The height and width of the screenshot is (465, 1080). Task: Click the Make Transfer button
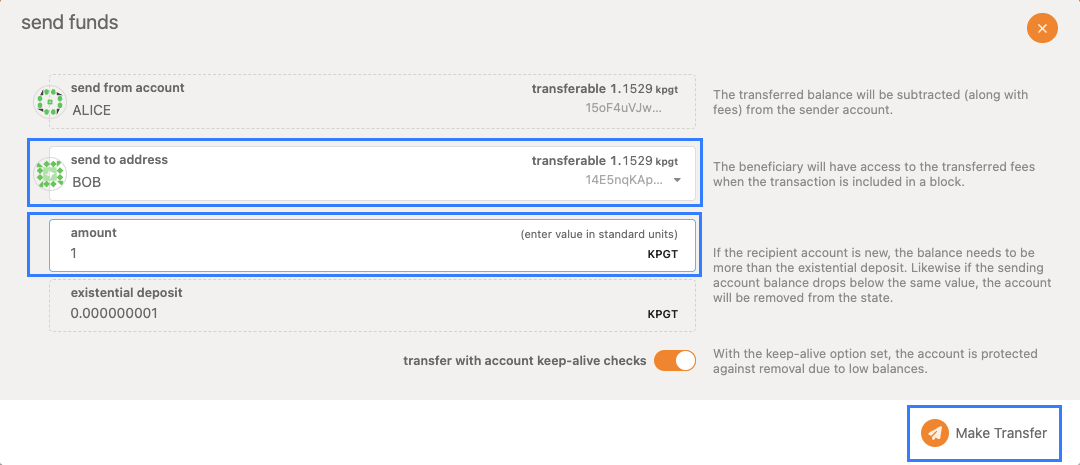point(984,433)
